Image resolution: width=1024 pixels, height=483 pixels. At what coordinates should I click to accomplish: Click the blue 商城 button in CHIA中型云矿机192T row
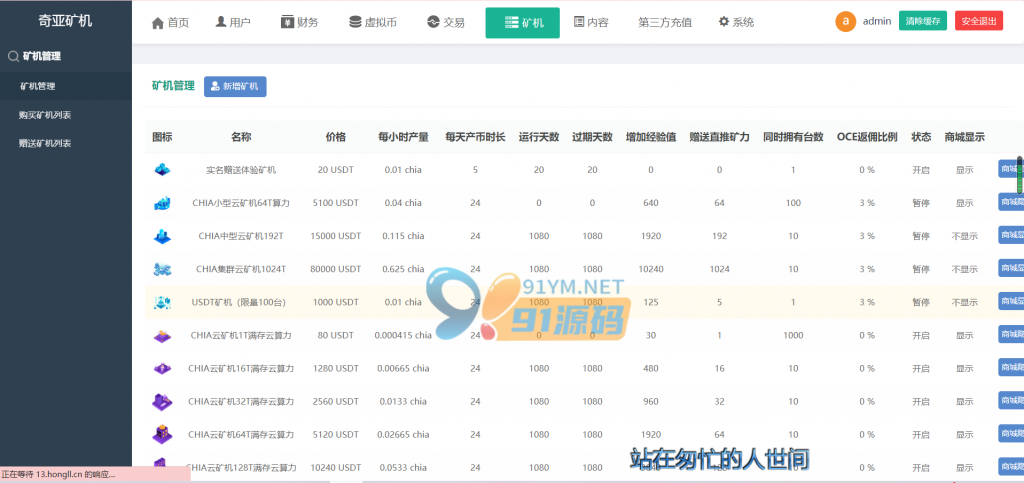pyautogui.click(x=1011, y=235)
